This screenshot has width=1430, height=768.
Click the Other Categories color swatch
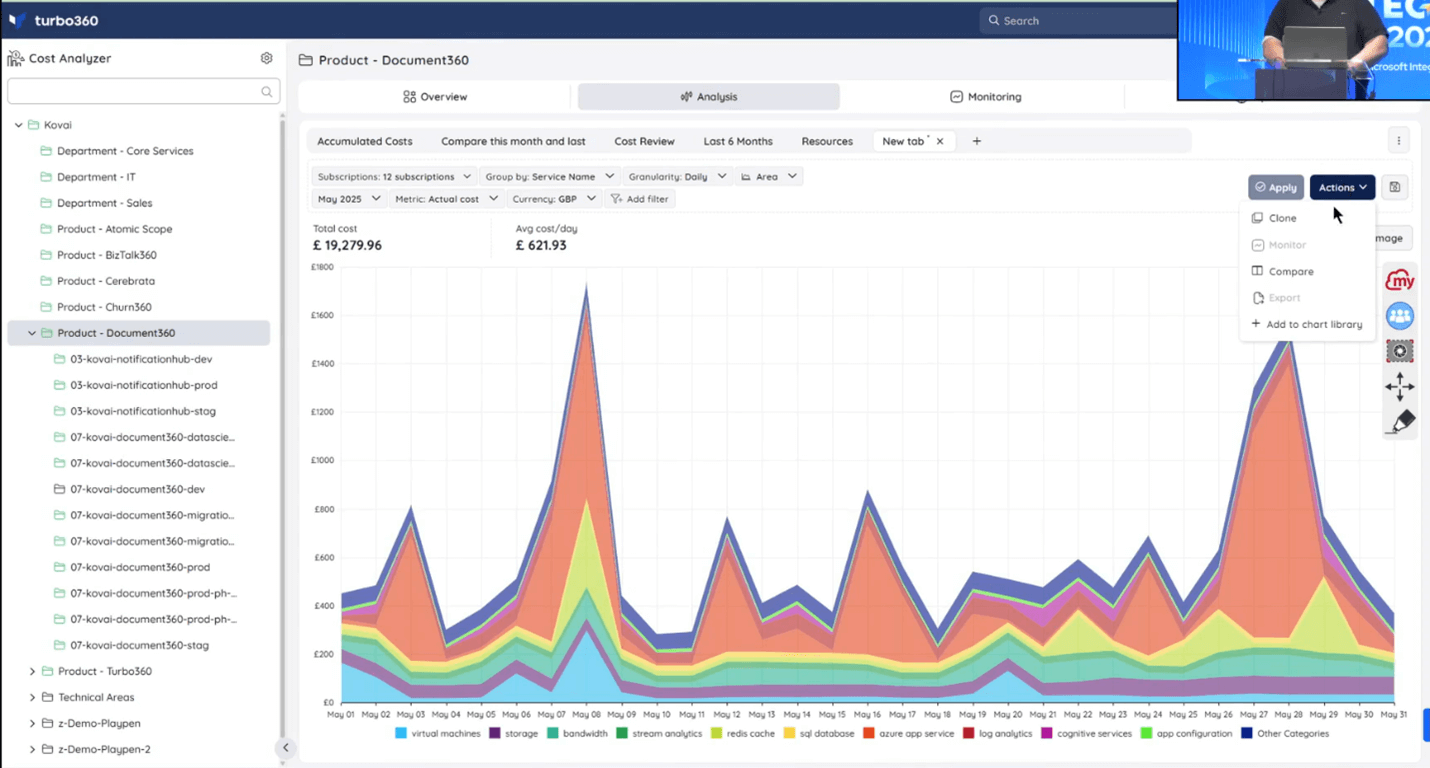1246,733
